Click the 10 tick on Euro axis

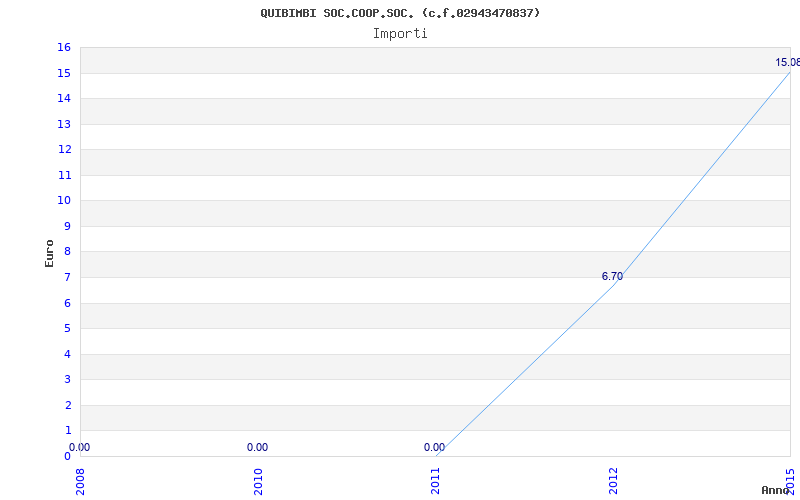(64, 201)
